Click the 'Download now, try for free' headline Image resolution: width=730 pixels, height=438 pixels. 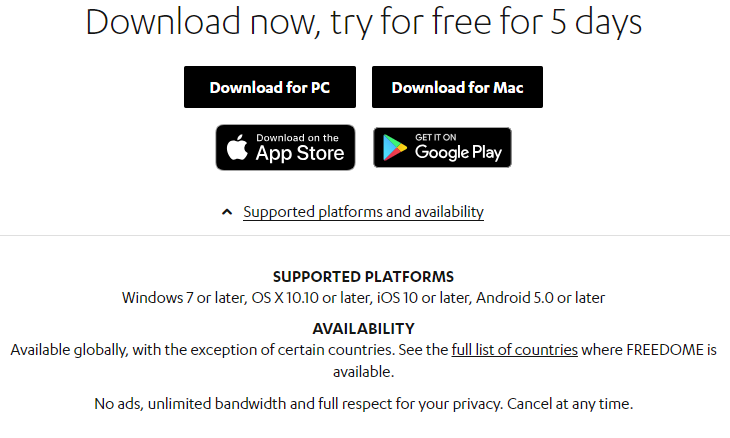pyautogui.click(x=364, y=21)
